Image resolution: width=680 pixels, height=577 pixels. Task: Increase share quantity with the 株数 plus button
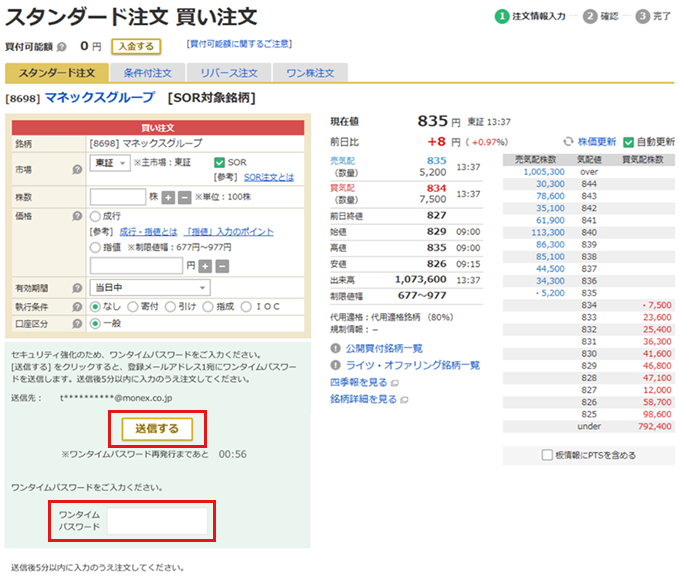(x=168, y=197)
